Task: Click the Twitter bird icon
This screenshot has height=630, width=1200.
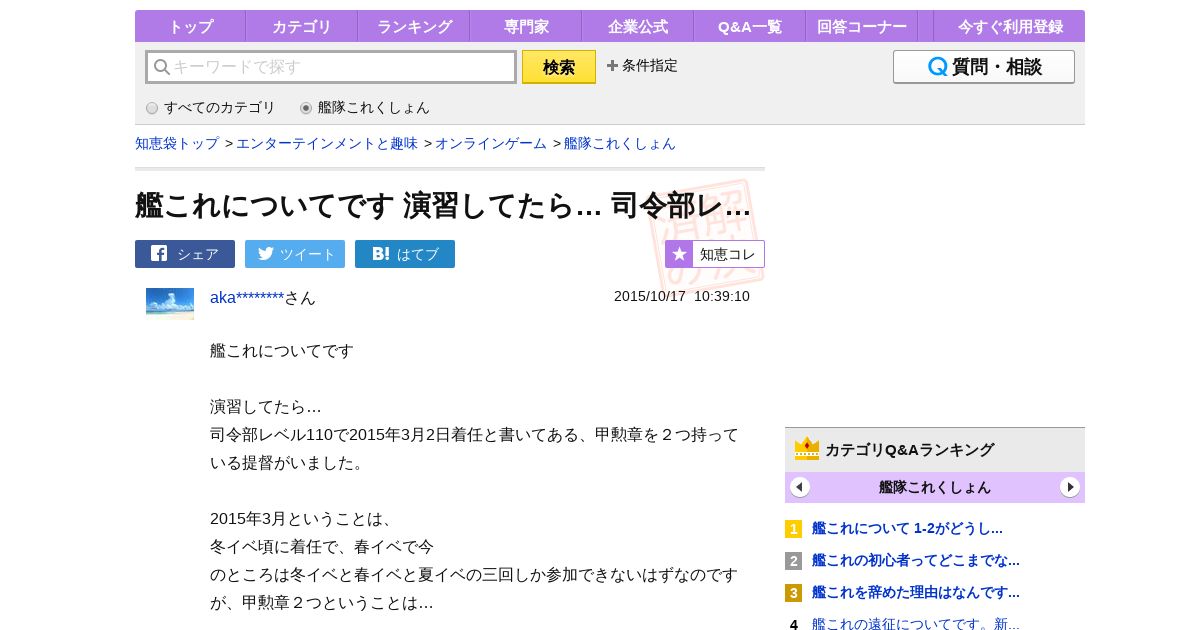Action: [265, 254]
